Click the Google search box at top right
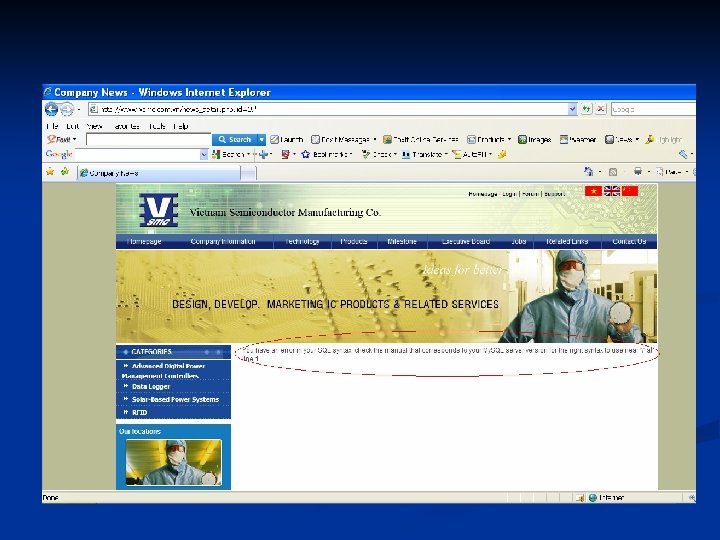The height and width of the screenshot is (540, 720). coord(653,109)
